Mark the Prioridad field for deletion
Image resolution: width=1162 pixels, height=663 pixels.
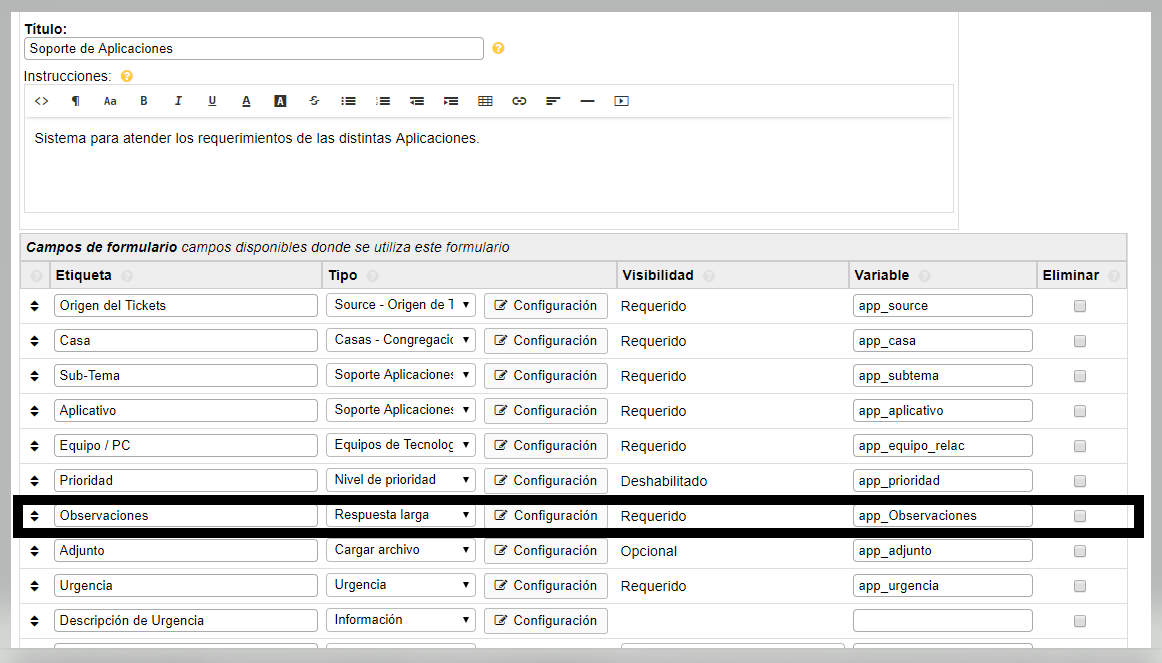[x=1080, y=481]
